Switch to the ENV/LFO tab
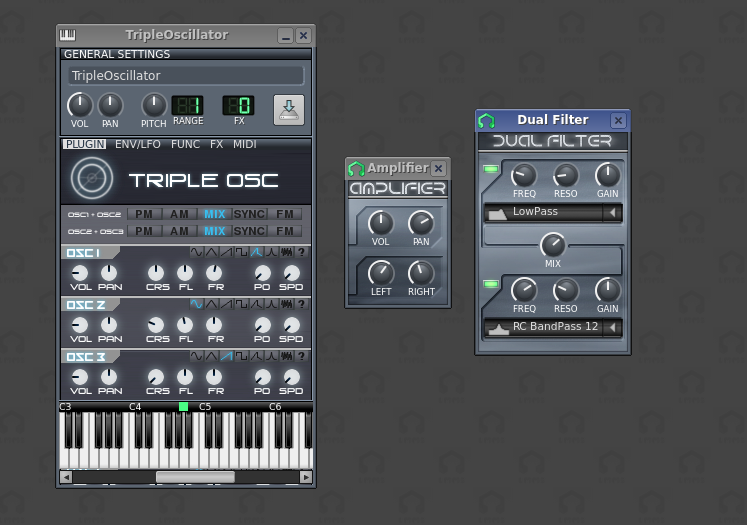The image size is (747, 525). click(x=137, y=144)
